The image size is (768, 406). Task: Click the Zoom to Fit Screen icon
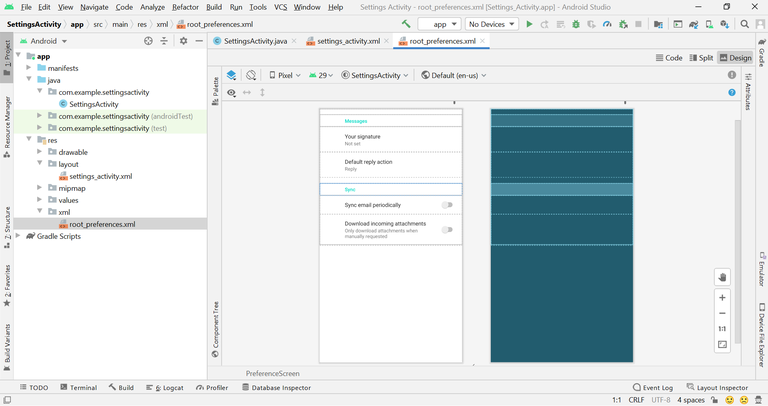[x=722, y=345]
